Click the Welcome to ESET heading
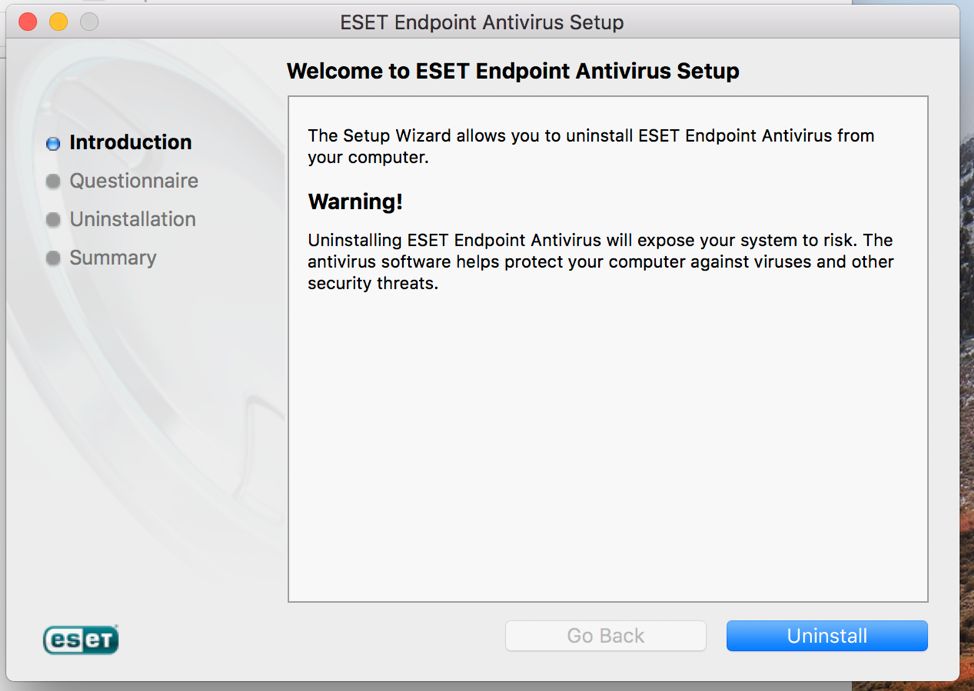 [x=513, y=72]
